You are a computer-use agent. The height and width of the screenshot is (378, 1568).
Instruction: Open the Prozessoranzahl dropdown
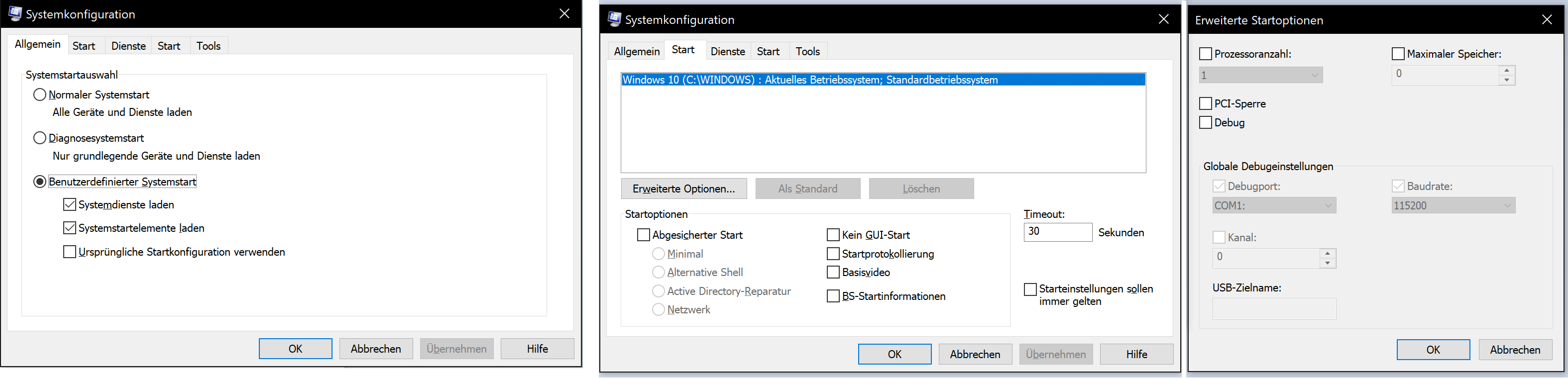[1260, 76]
